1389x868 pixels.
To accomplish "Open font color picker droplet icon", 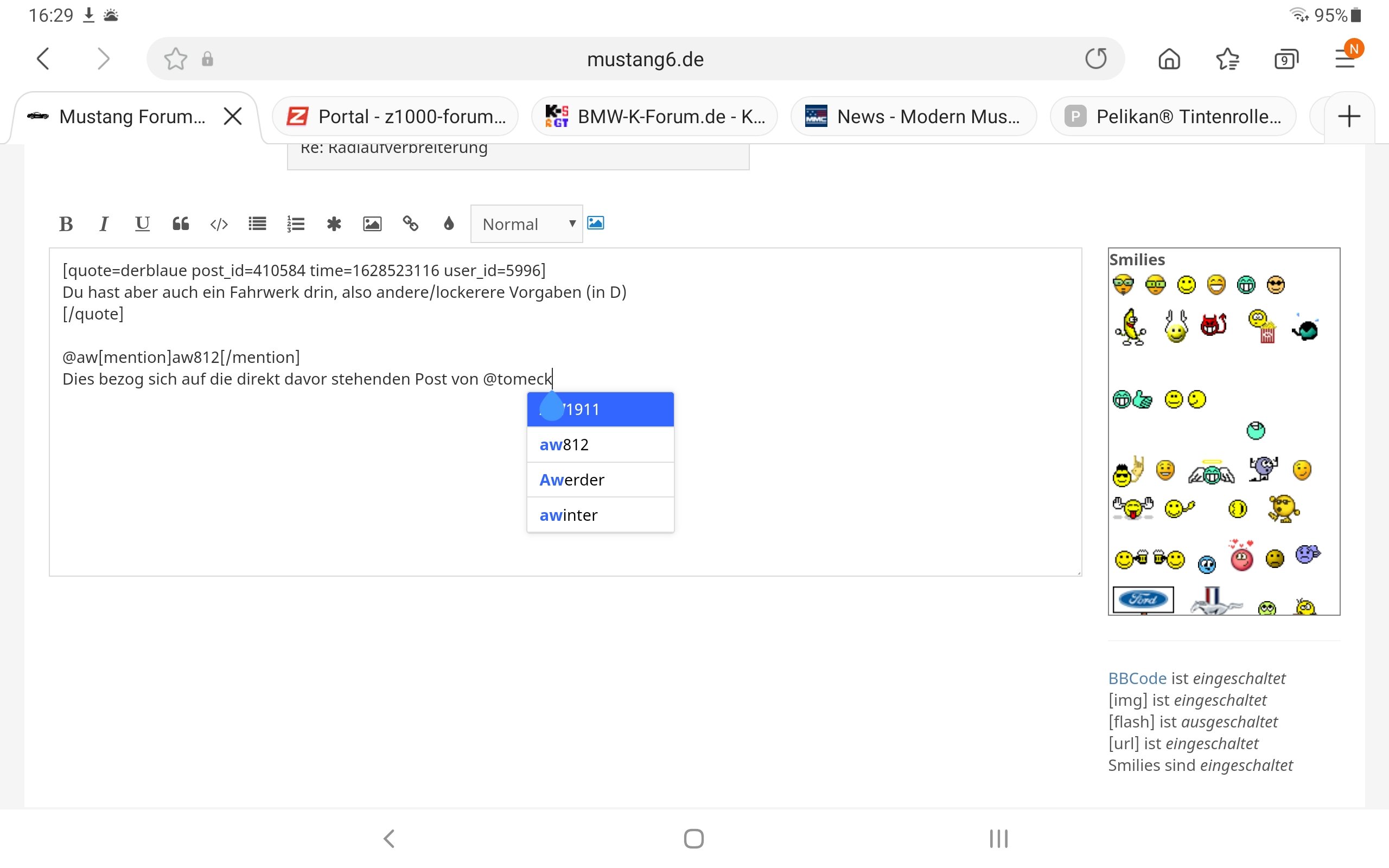I will click(x=449, y=224).
